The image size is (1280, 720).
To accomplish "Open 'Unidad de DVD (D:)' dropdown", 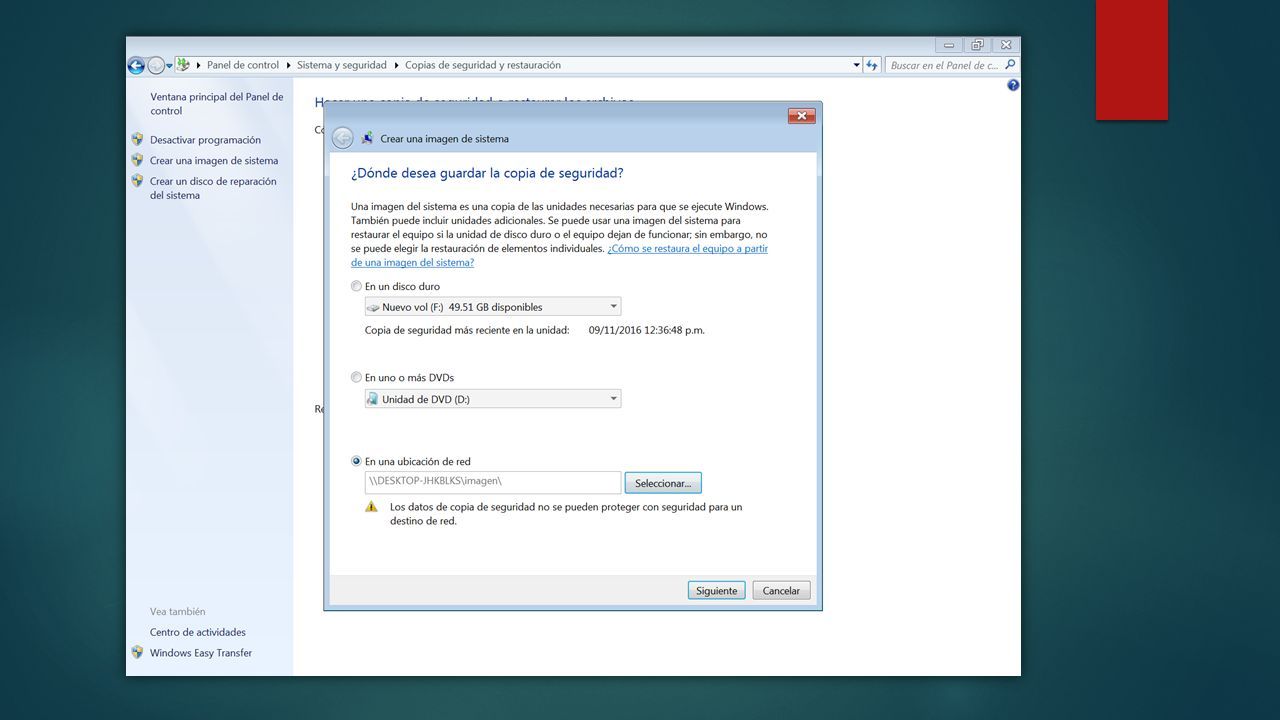I will [x=493, y=399].
